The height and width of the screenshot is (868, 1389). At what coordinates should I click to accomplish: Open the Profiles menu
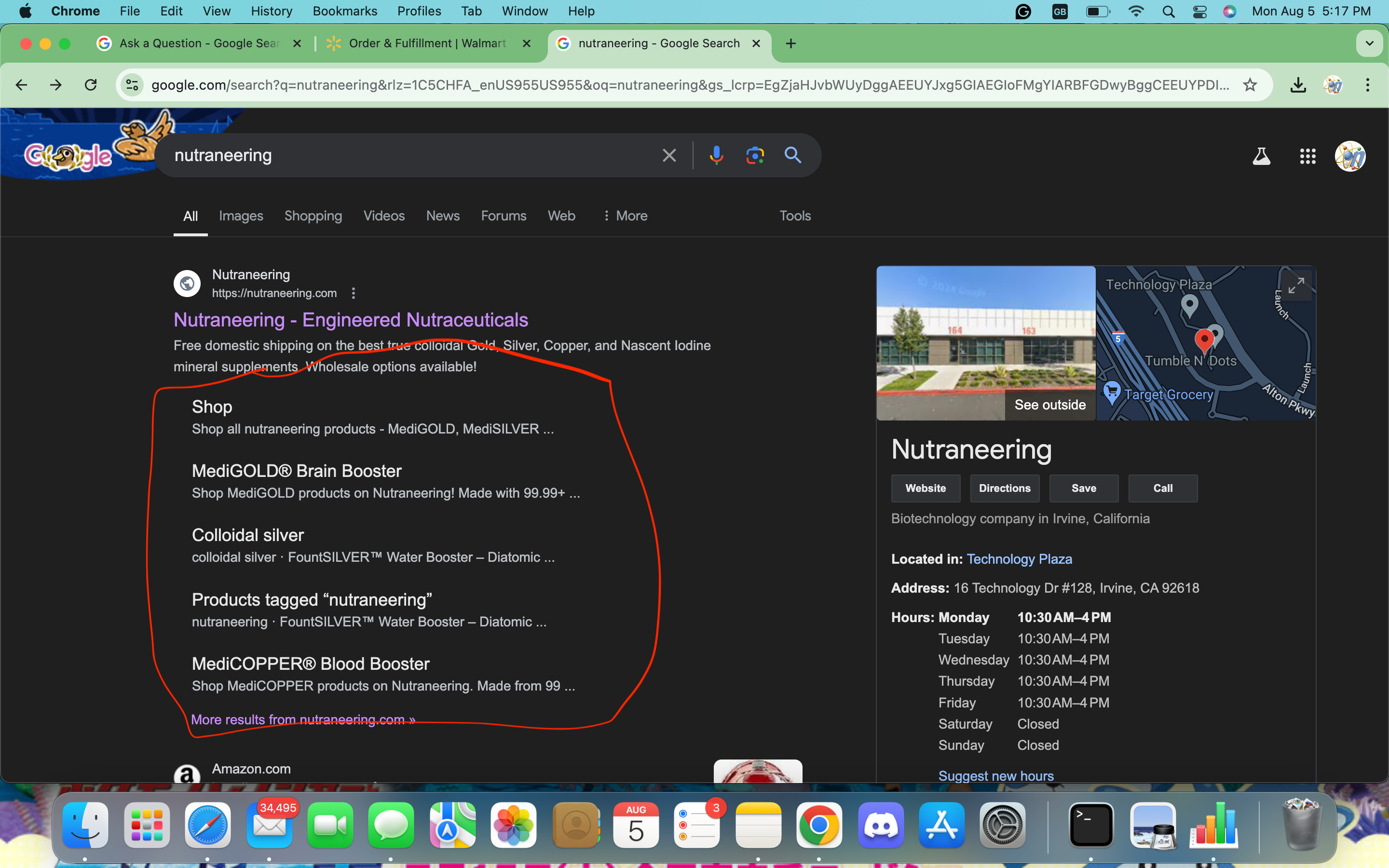click(x=419, y=12)
